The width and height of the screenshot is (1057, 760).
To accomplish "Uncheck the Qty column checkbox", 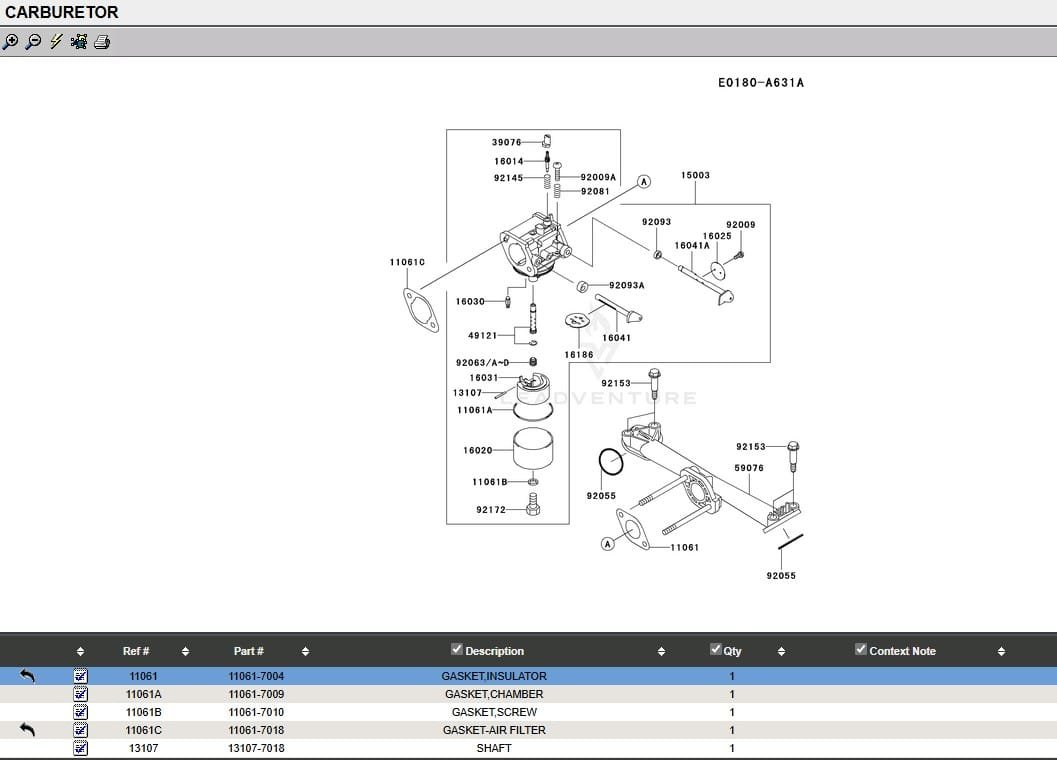I will (x=715, y=650).
